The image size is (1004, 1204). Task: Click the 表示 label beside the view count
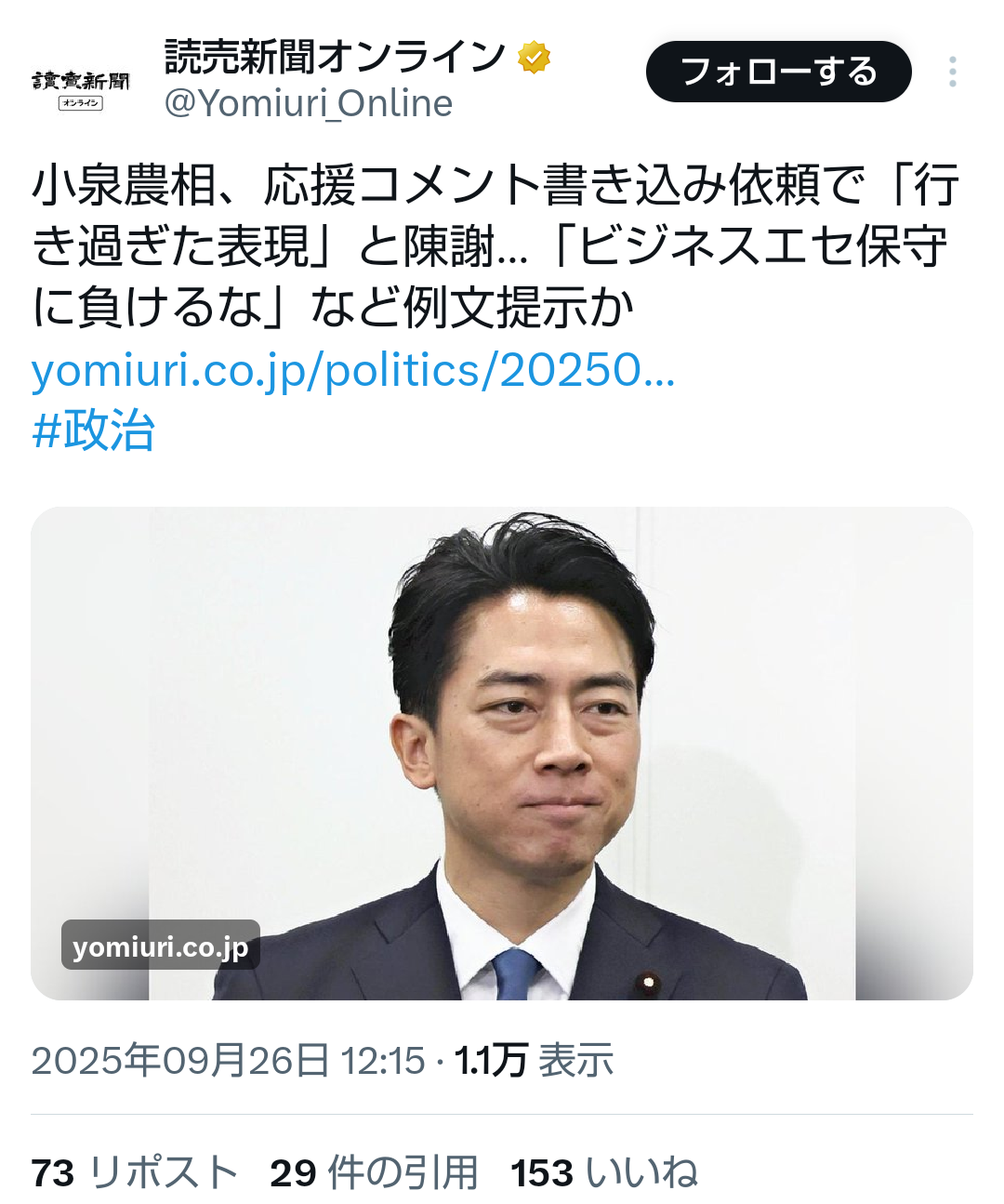click(576, 1061)
